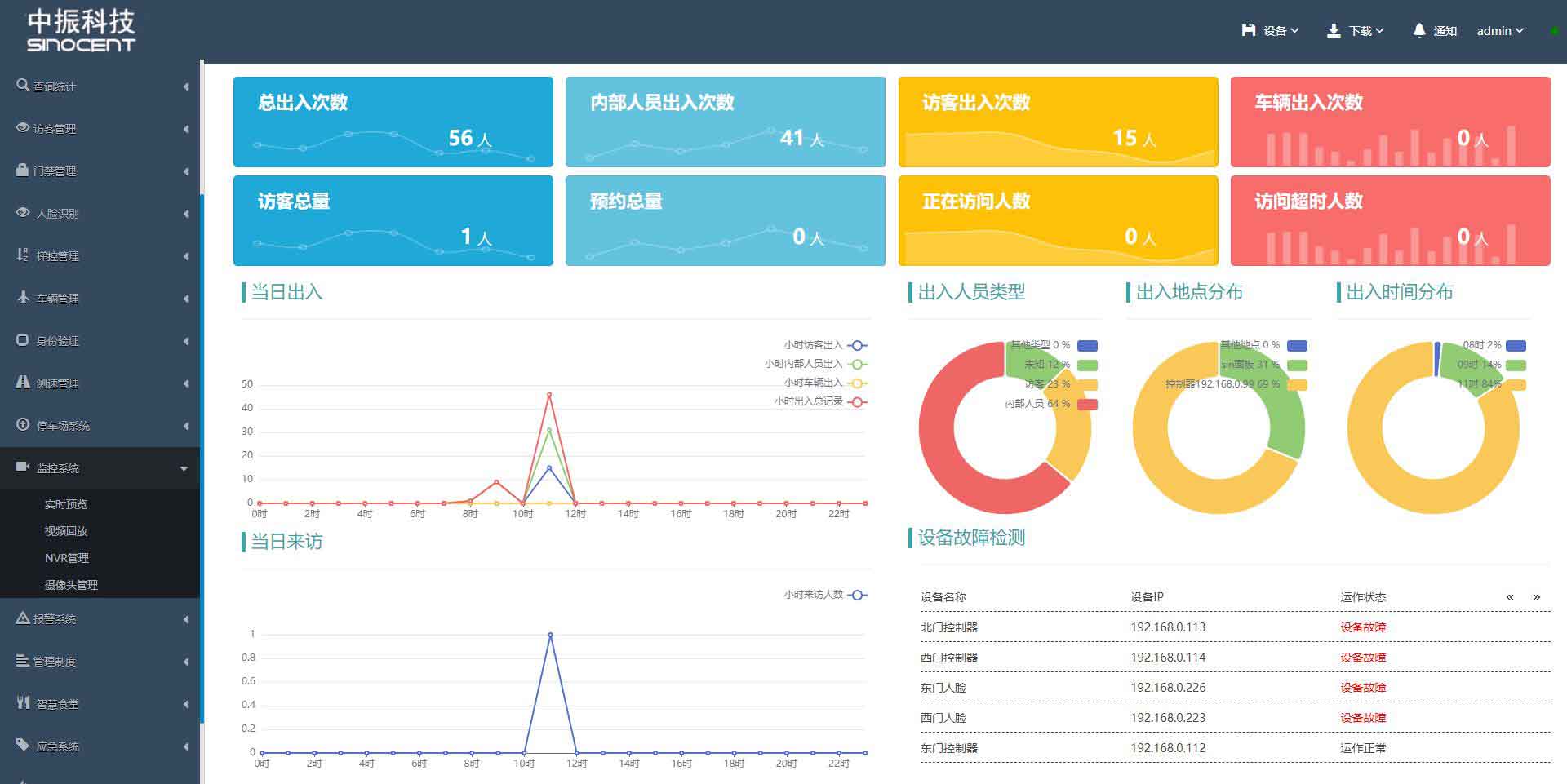The width and height of the screenshot is (1567, 784).
Task: Click the magnifier icon beside 查询统计
Action: point(23,85)
